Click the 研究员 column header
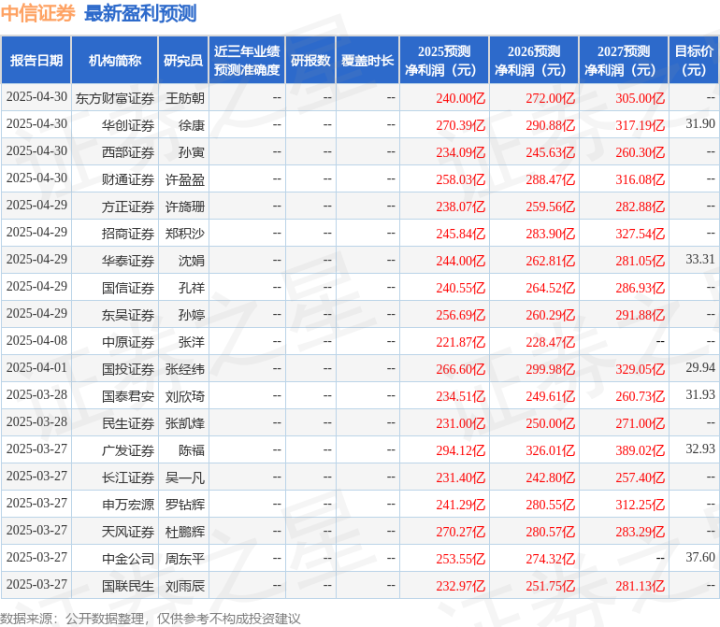 point(183,60)
